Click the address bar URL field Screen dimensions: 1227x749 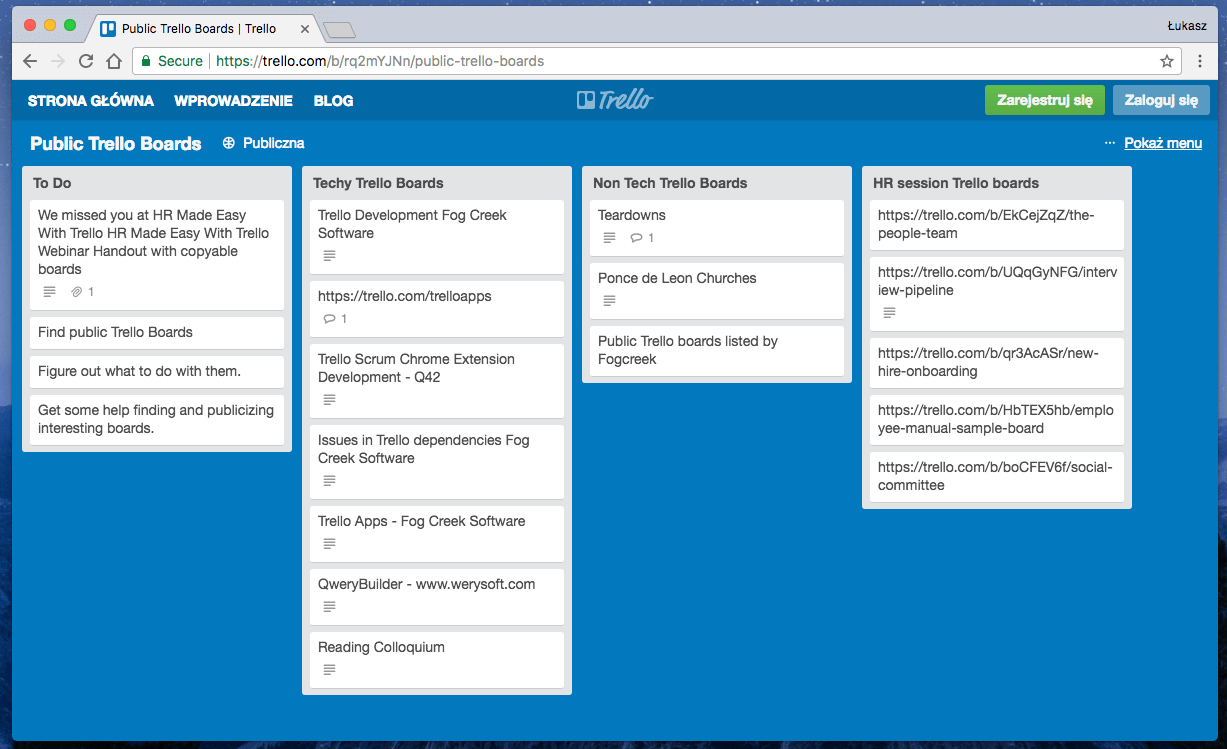(656, 61)
